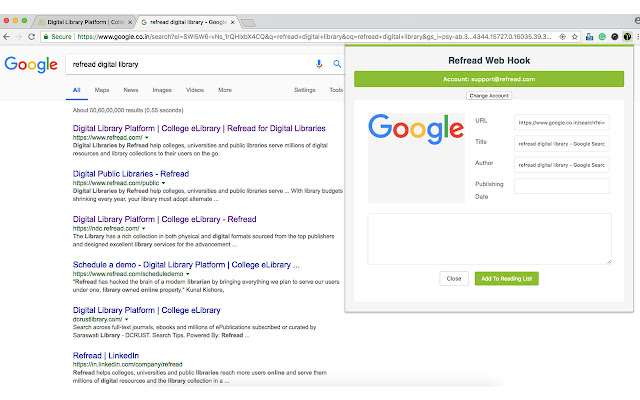Go back with the browser back arrow
This screenshot has width=640, height=400.
coord(7,37)
